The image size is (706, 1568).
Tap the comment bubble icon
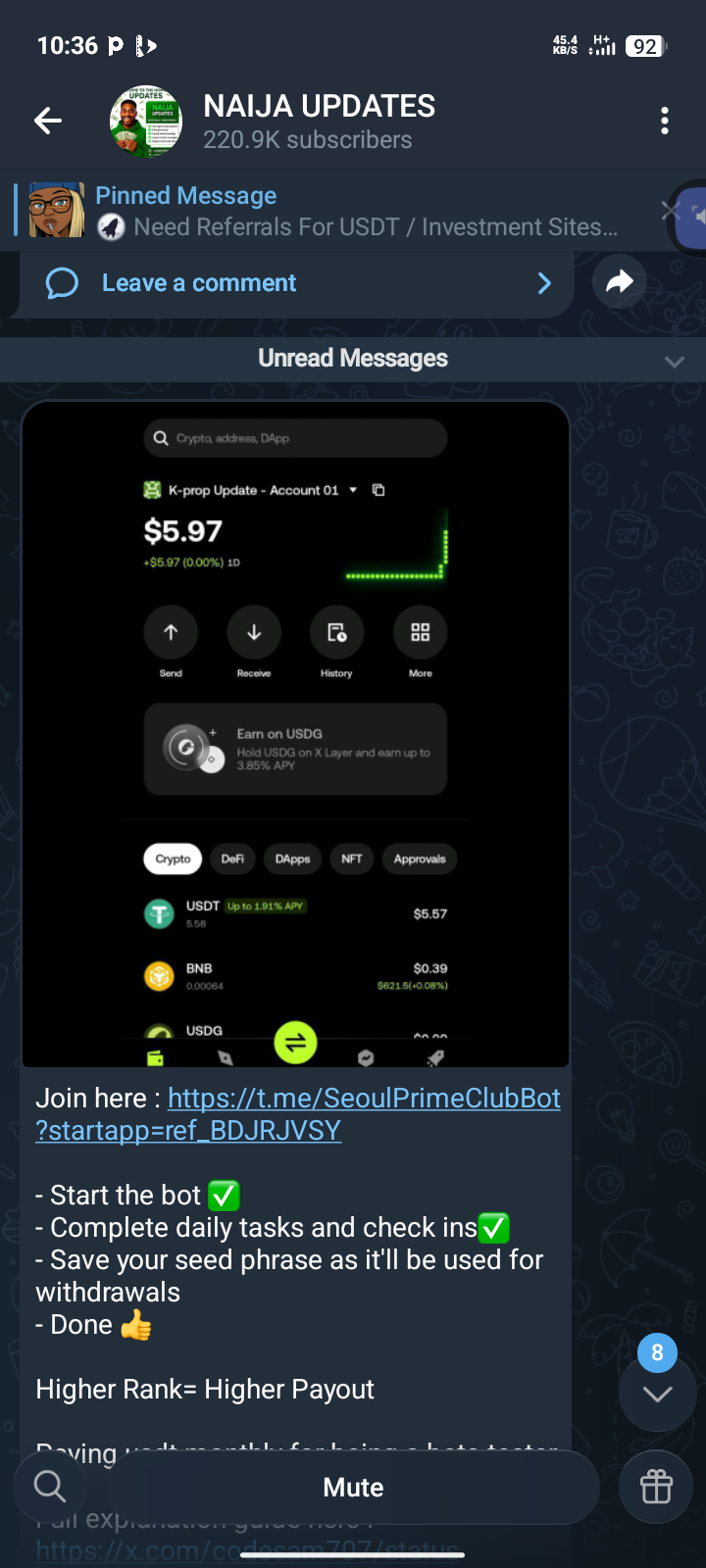[62, 283]
